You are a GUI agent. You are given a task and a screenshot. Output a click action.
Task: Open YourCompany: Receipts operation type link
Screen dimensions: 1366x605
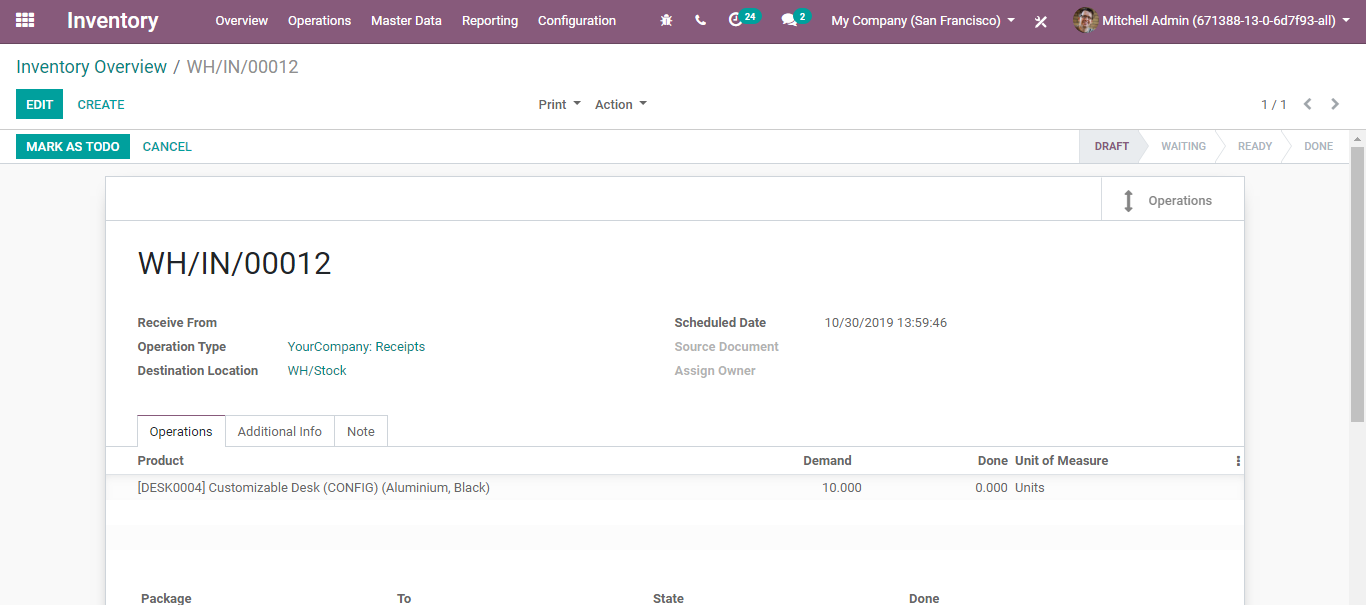(x=356, y=347)
